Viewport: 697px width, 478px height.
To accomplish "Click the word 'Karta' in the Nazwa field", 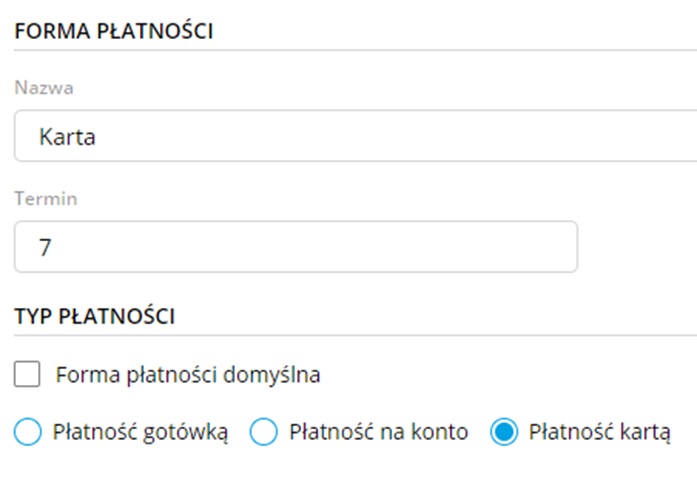I will click(67, 136).
